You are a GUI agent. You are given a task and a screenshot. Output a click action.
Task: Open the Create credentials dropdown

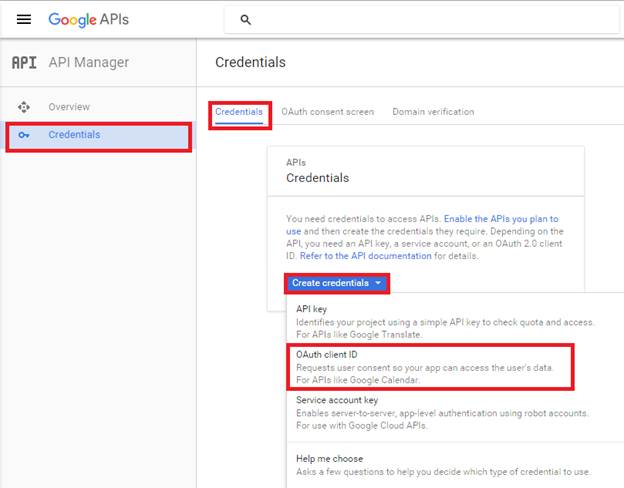(337, 283)
